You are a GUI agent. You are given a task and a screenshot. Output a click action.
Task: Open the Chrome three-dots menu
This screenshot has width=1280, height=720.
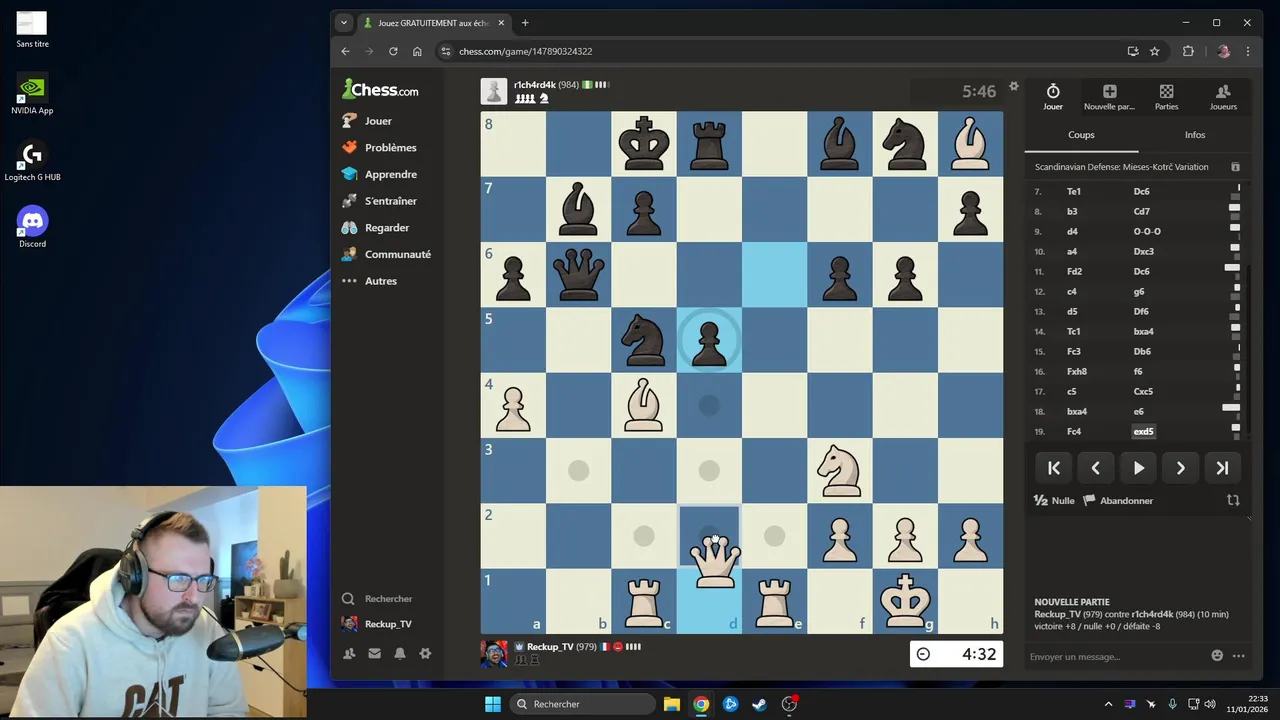[x=1247, y=51]
